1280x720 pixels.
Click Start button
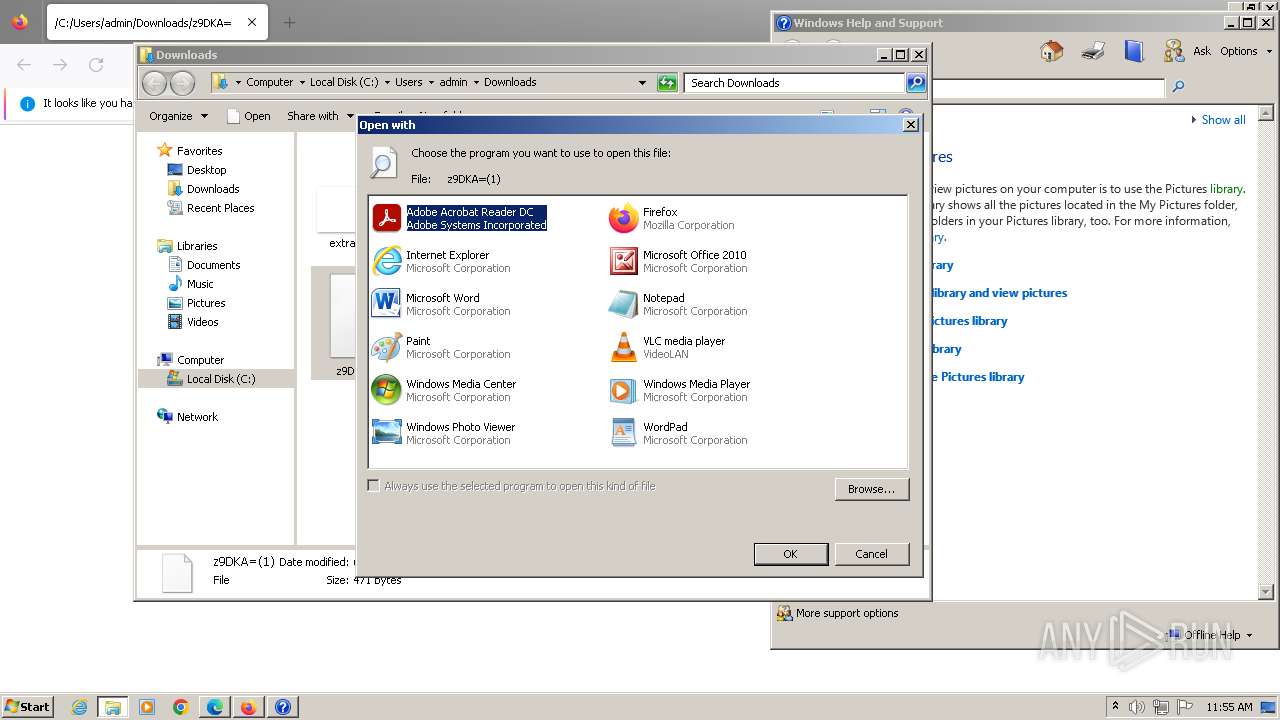27,707
